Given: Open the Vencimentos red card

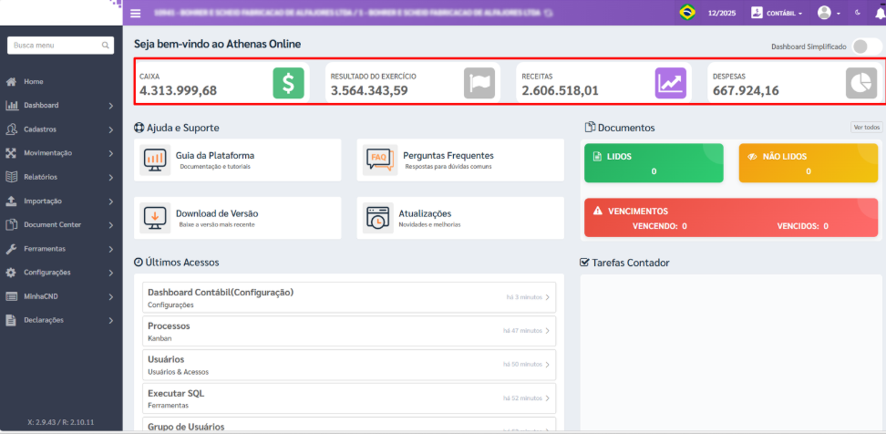Looking at the screenshot, I should pyautogui.click(x=731, y=218).
